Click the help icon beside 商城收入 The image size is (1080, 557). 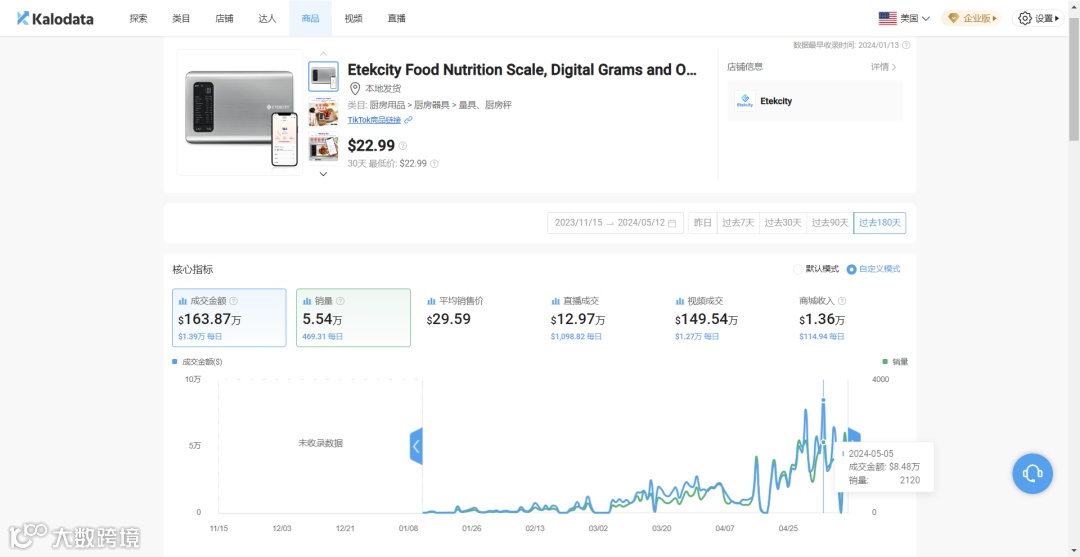[842, 301]
